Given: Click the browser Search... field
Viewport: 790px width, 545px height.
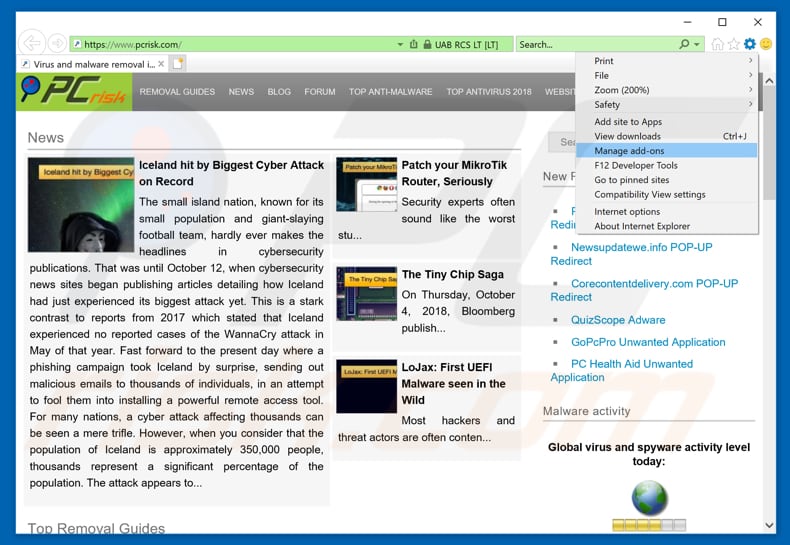Looking at the screenshot, I should [x=597, y=44].
